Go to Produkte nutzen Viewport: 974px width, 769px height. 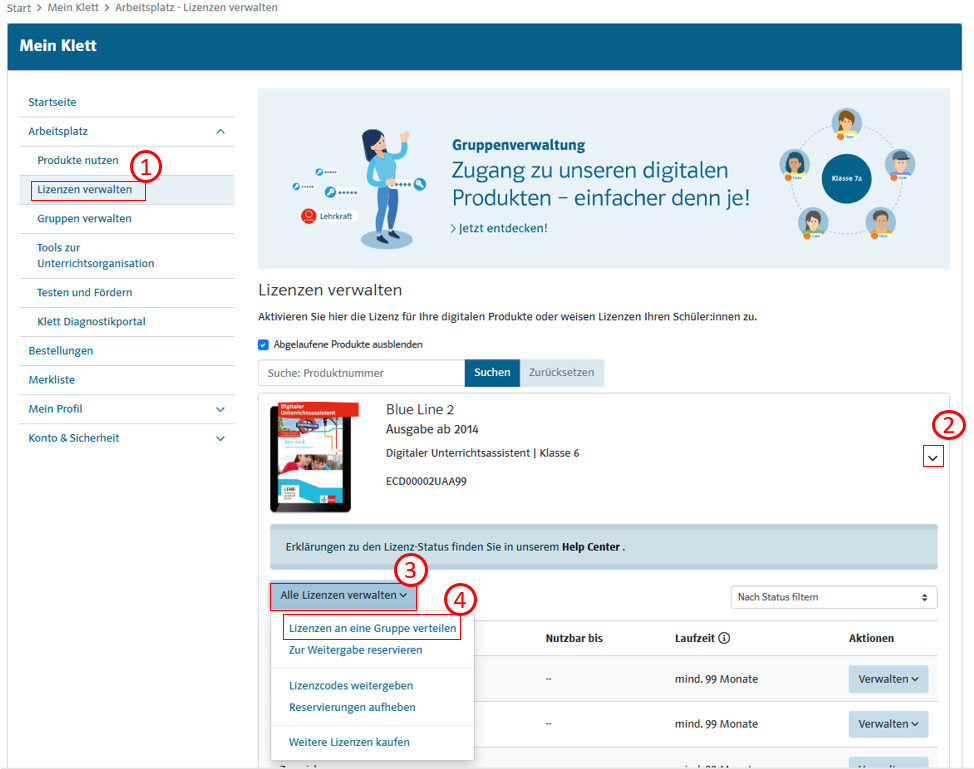tap(78, 160)
